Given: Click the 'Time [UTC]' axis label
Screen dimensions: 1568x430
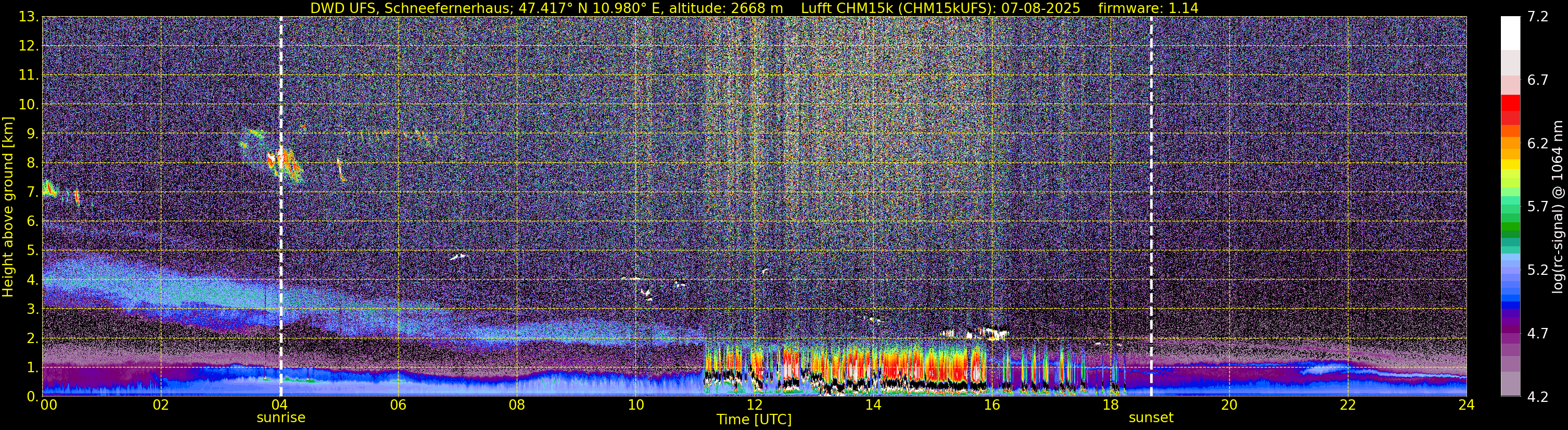Looking at the screenshot, I should coord(754,419).
